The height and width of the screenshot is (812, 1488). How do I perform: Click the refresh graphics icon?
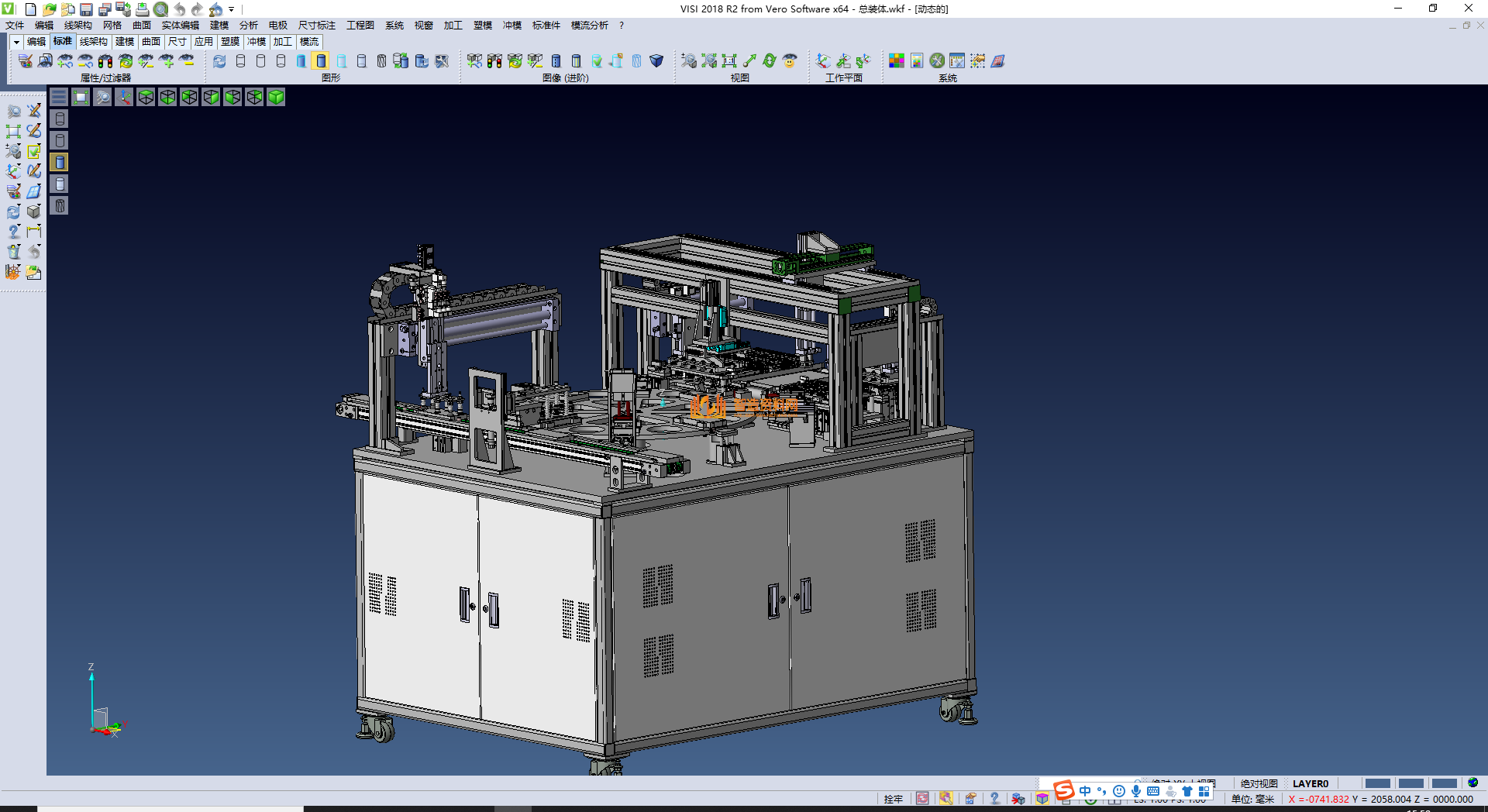pyautogui.click(x=219, y=60)
